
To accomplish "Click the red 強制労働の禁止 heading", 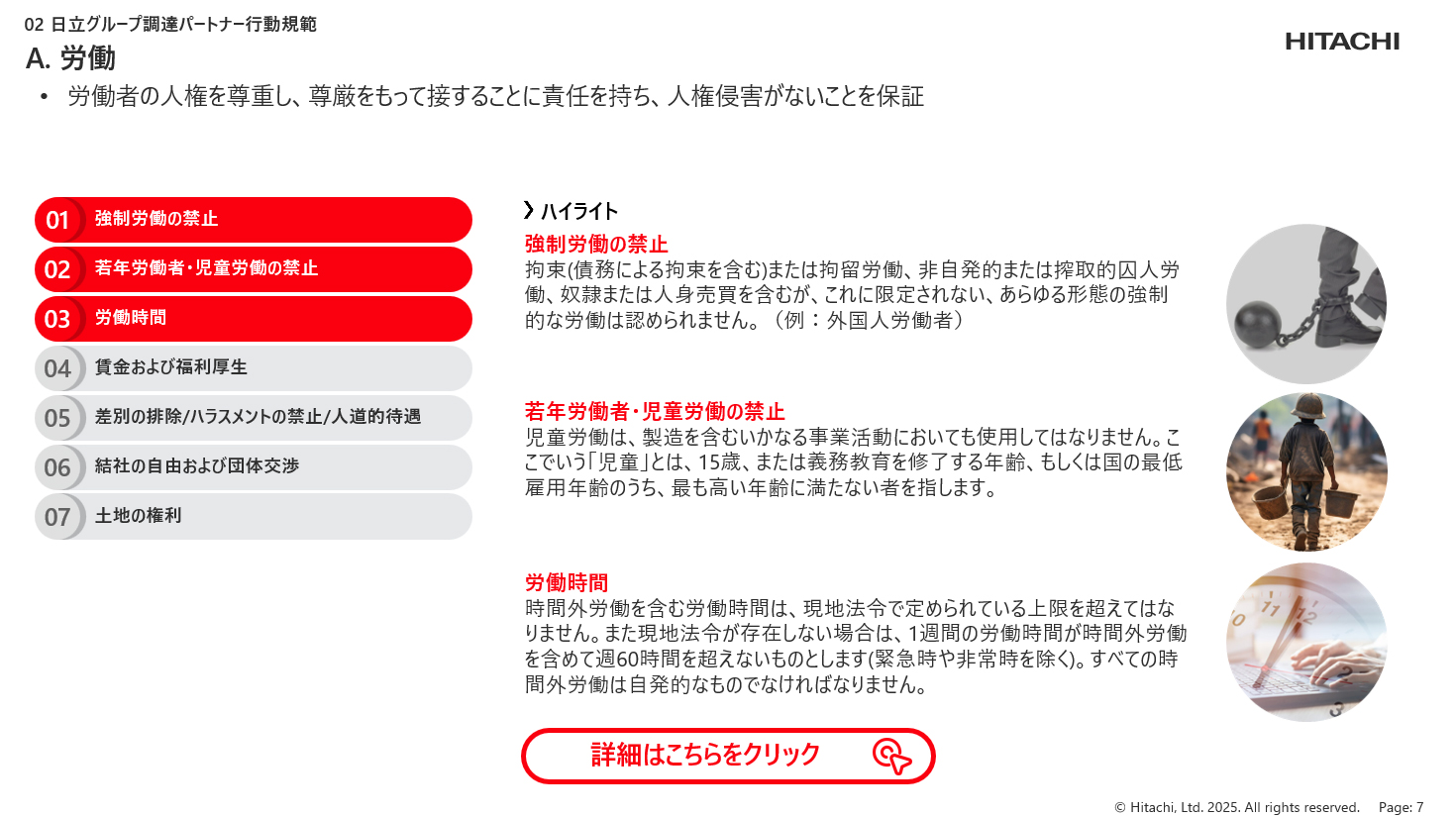I will pyautogui.click(x=596, y=244).
